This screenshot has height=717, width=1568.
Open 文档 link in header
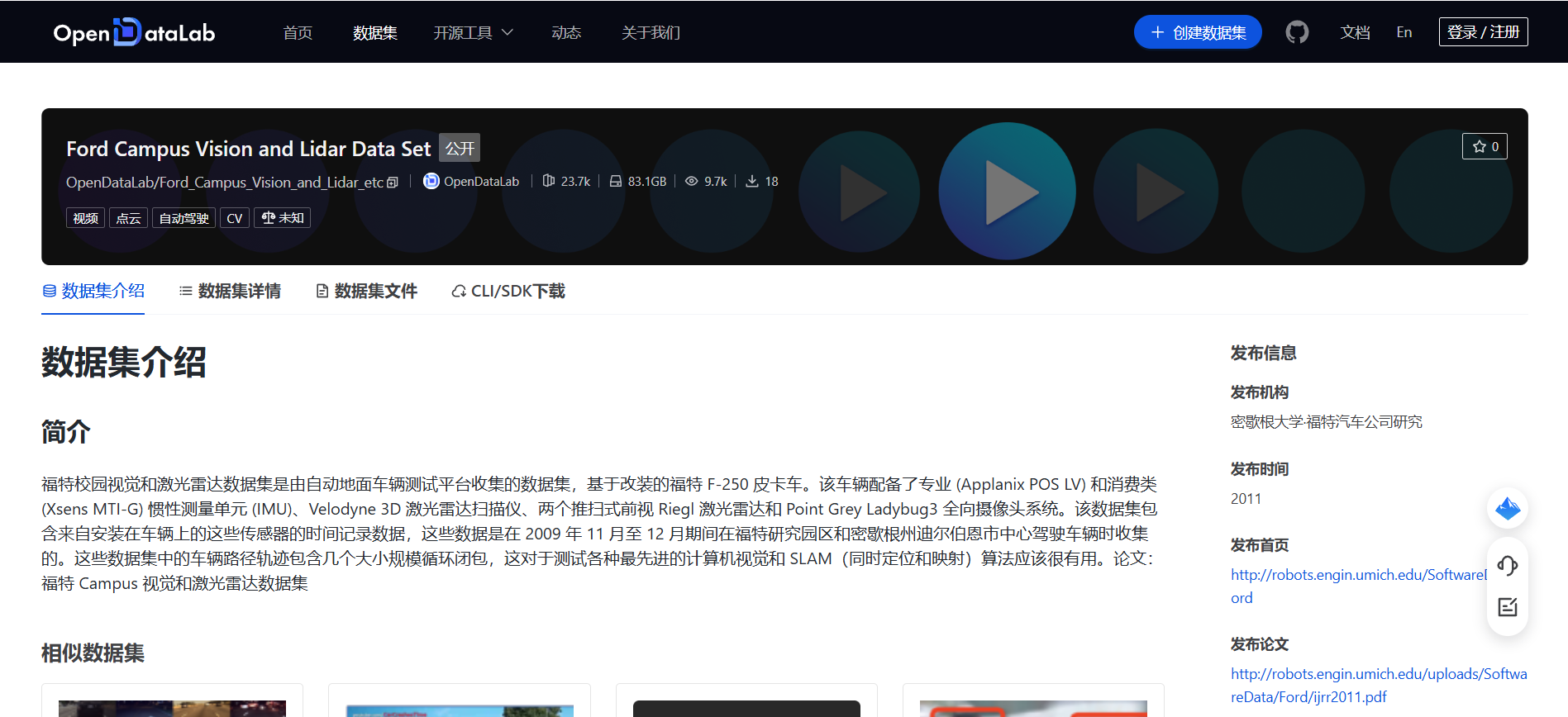coord(1356,32)
